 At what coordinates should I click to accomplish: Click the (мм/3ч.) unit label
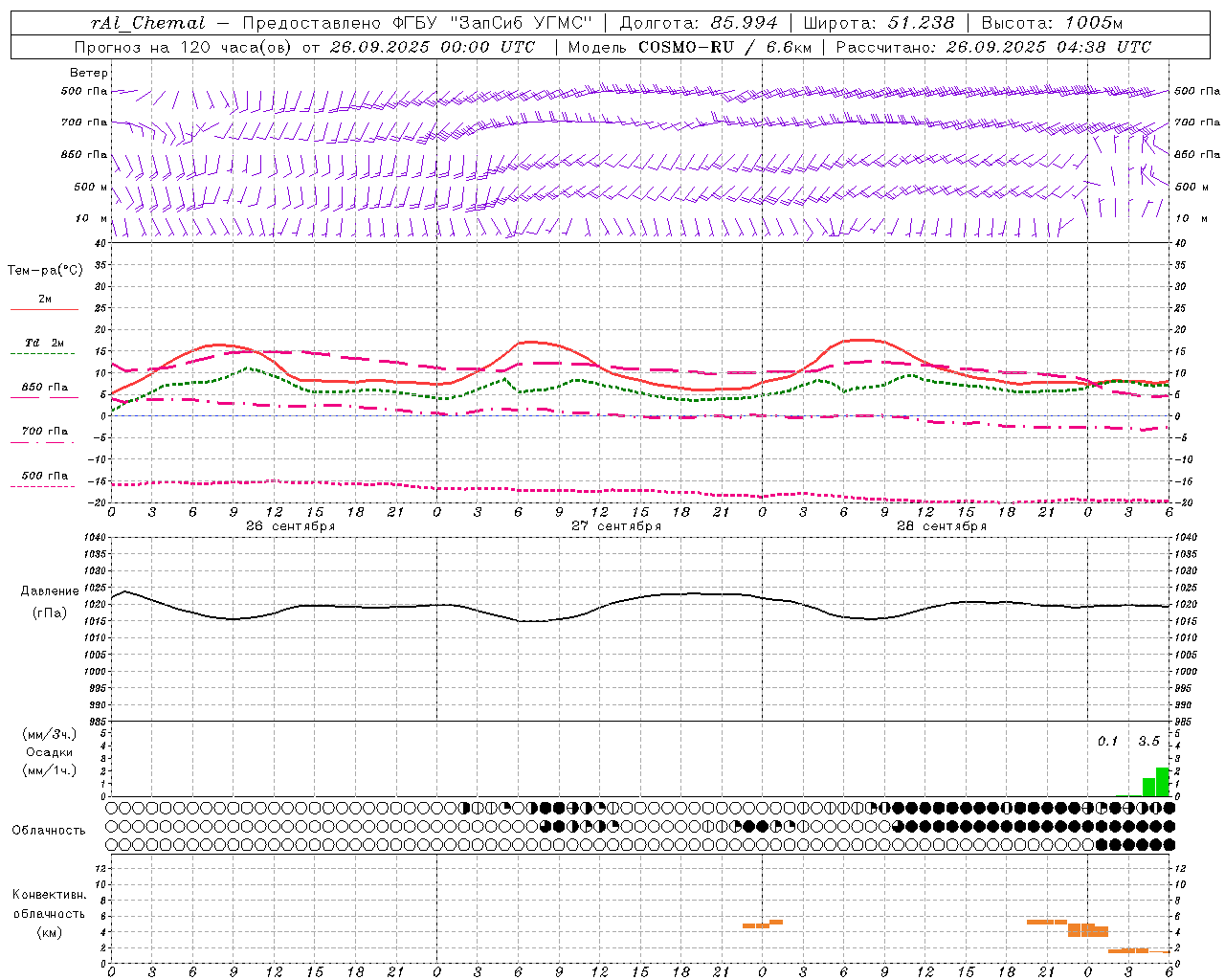50,734
